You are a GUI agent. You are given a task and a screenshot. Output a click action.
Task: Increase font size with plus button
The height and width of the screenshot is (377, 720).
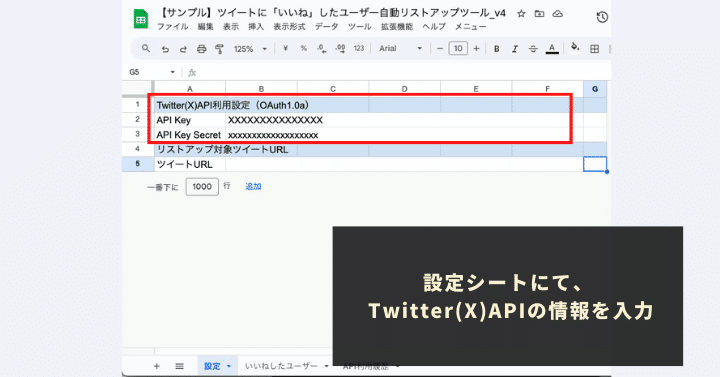coord(476,48)
